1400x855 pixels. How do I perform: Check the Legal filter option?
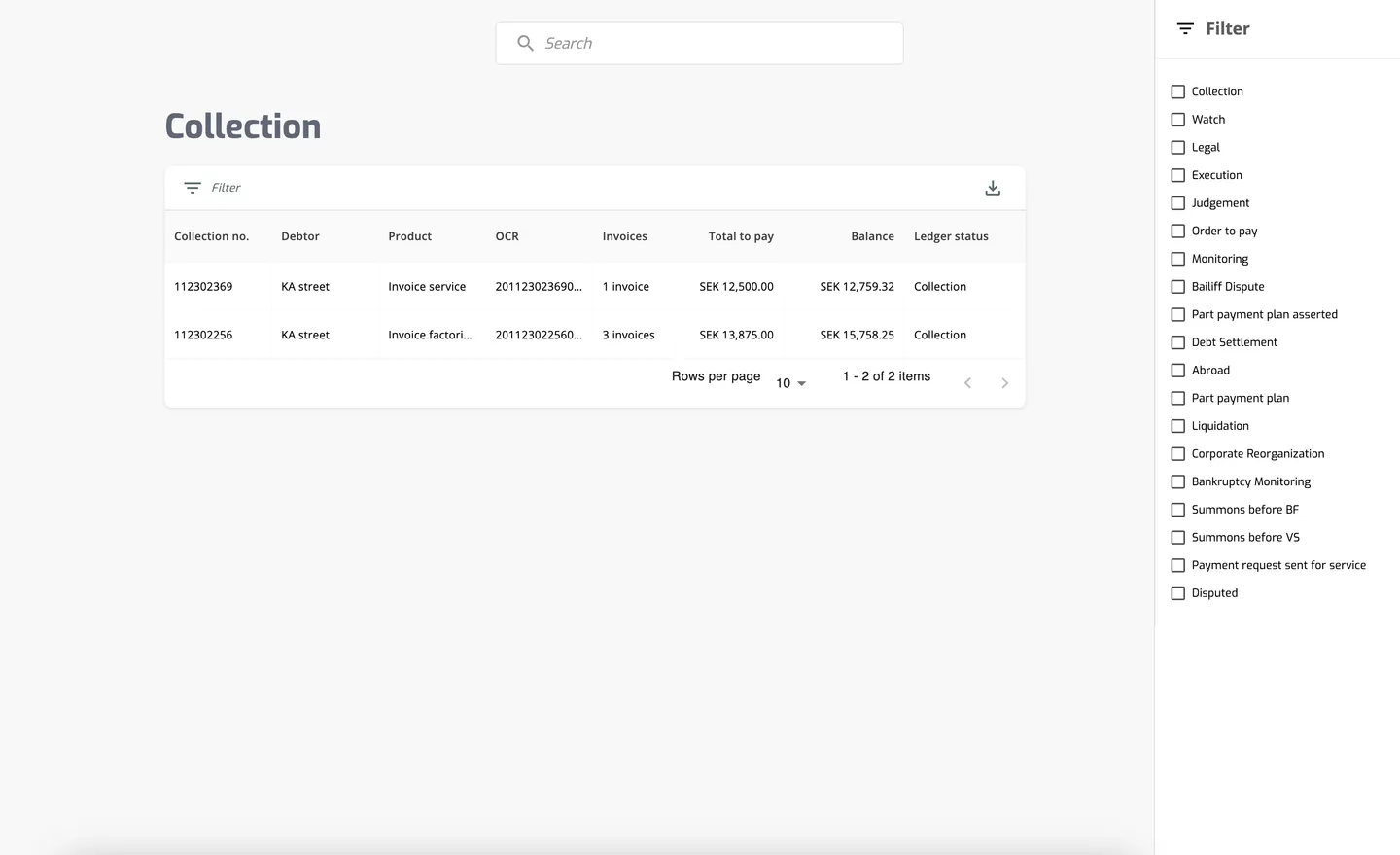click(1178, 148)
